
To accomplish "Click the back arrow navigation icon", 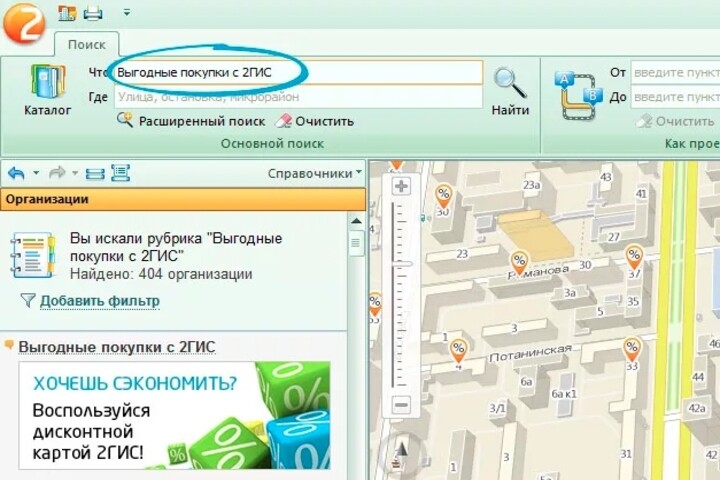I will point(16,173).
